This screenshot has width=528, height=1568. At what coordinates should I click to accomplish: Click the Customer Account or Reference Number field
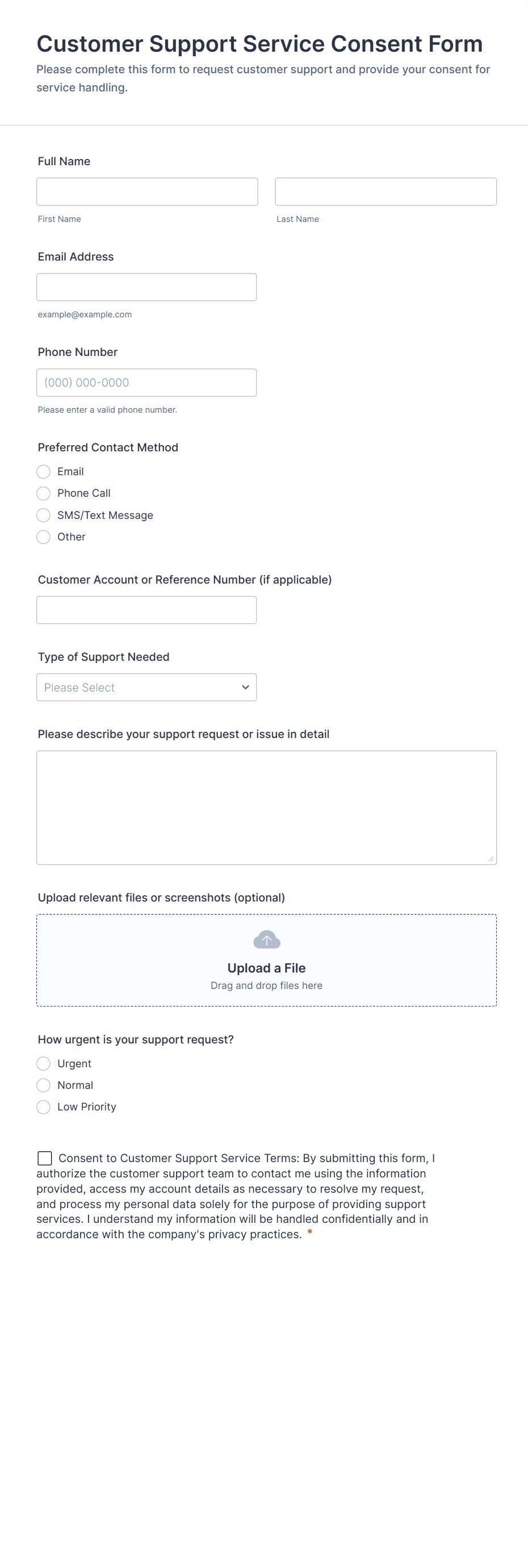(146, 610)
